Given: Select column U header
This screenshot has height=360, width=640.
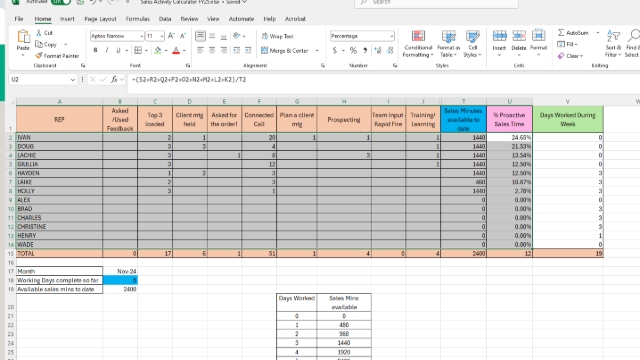Looking at the screenshot, I should (509, 101).
